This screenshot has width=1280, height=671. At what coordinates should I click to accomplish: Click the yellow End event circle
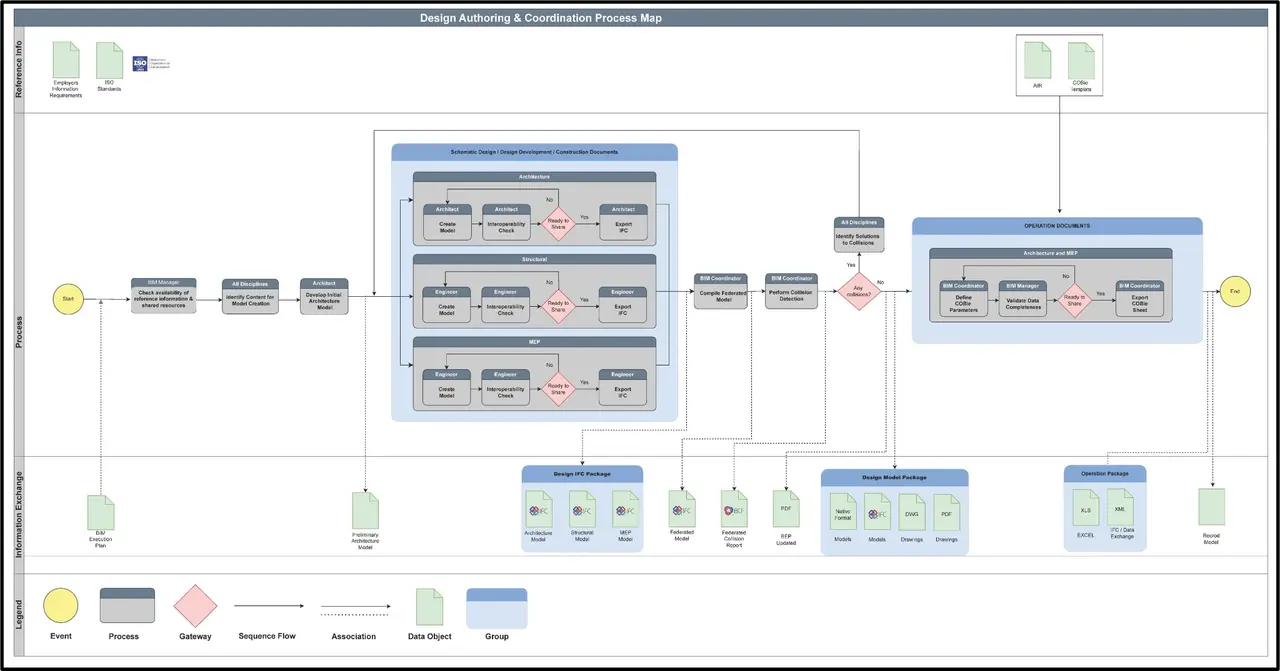[1235, 292]
